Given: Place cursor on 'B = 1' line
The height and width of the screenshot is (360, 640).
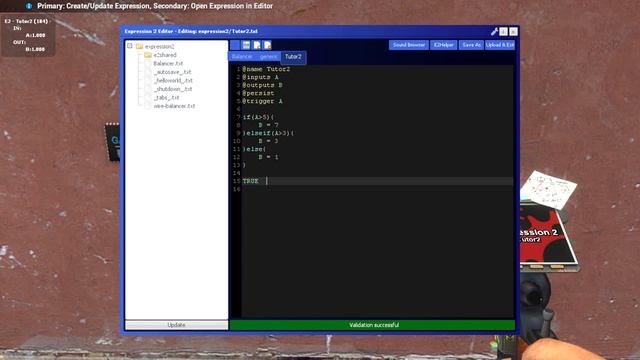Looking at the screenshot, I should coord(268,157).
